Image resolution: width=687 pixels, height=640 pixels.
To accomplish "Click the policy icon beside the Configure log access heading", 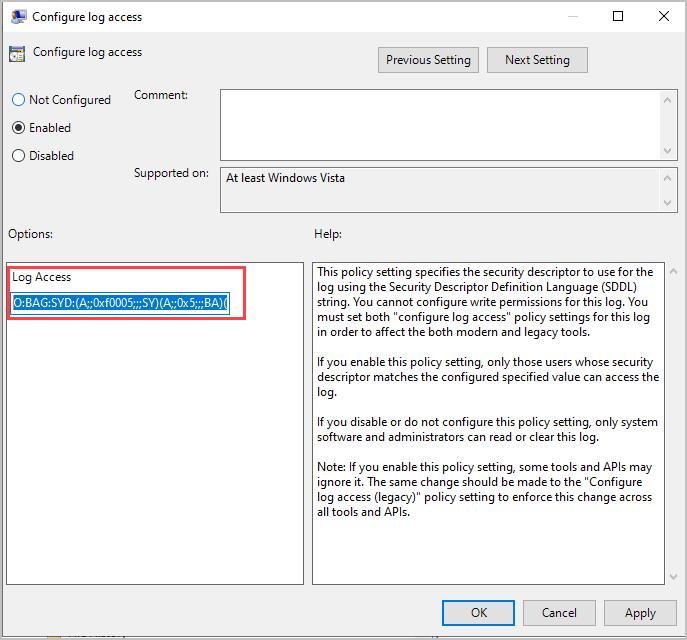I will (x=17, y=54).
